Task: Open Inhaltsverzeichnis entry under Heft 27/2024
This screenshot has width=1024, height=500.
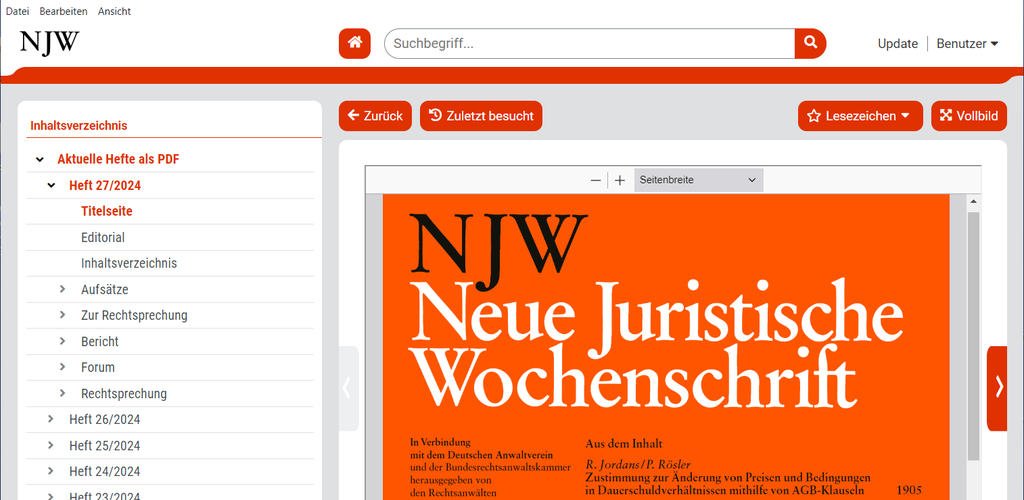Action: [129, 264]
